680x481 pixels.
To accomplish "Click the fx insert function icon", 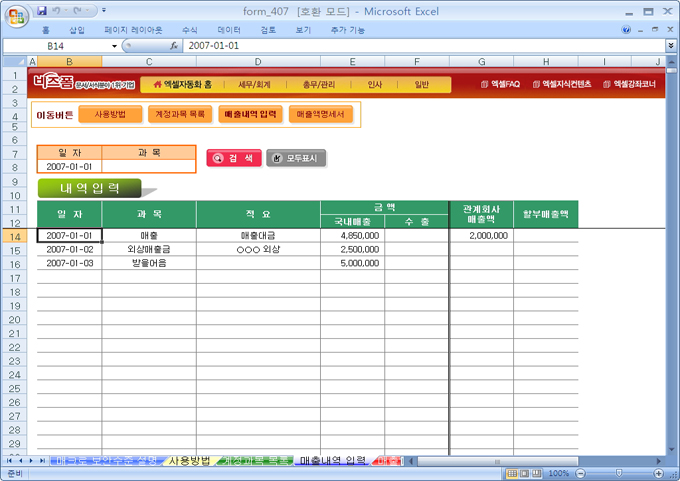I will tap(174, 46).
